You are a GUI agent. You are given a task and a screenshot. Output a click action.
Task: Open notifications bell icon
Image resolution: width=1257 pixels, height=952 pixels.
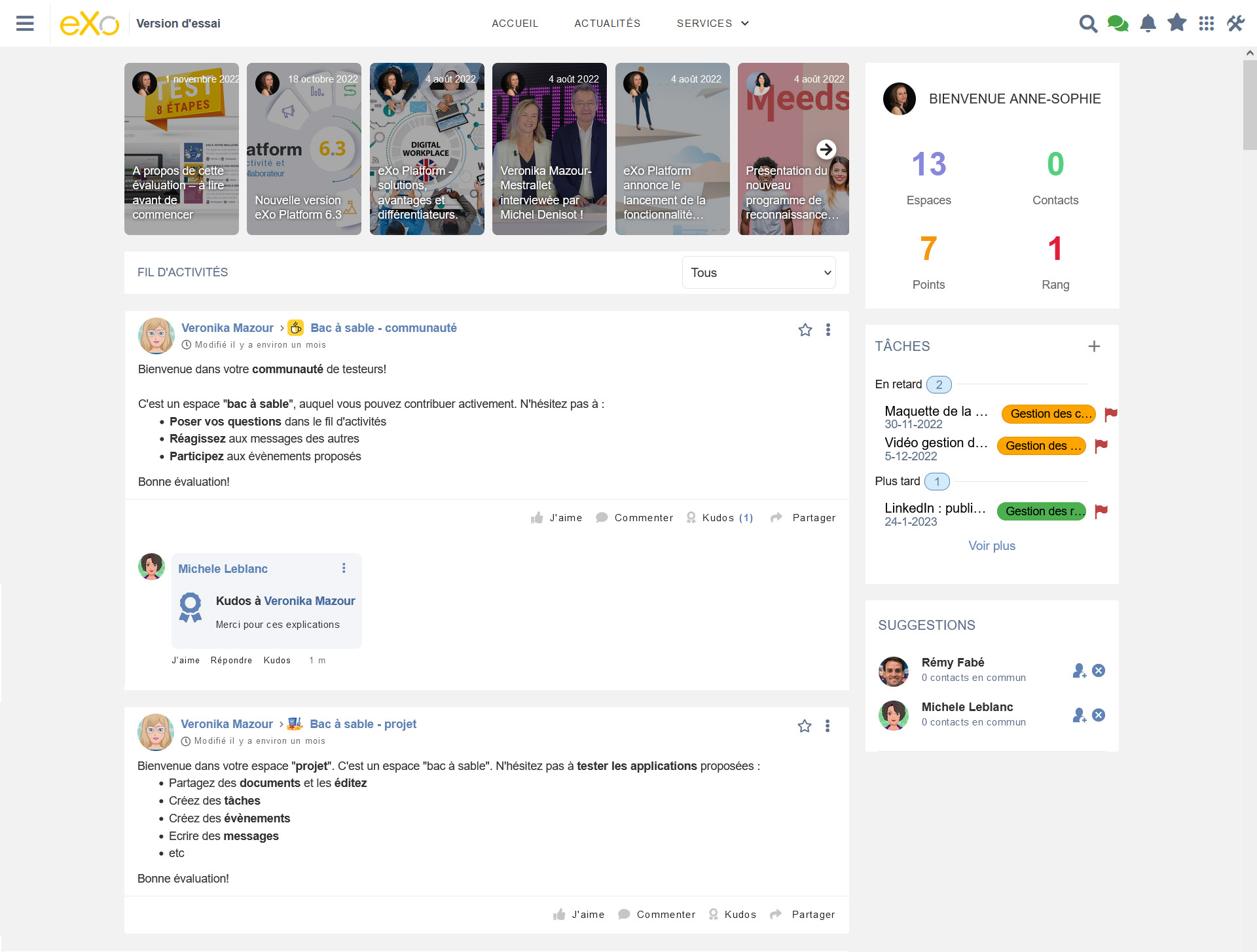pyautogui.click(x=1148, y=24)
